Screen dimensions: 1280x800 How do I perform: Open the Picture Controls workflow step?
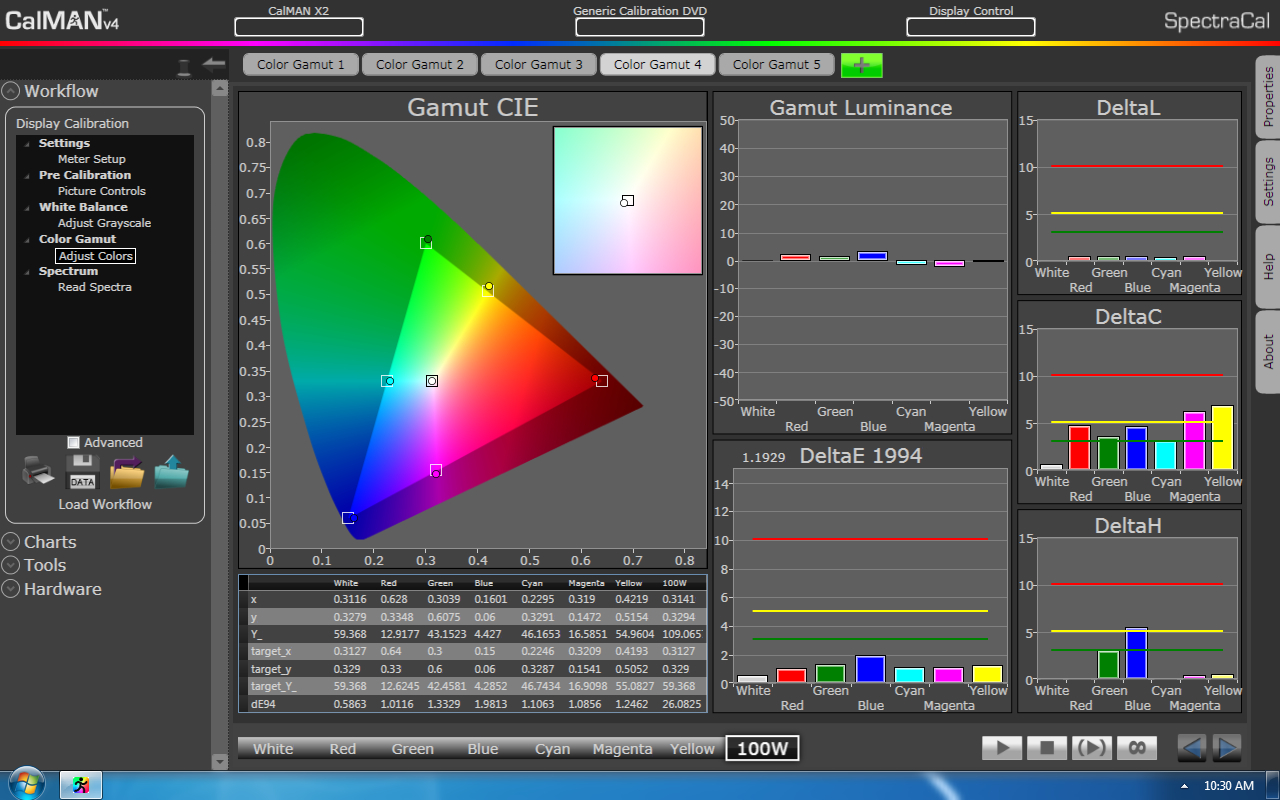tap(102, 191)
